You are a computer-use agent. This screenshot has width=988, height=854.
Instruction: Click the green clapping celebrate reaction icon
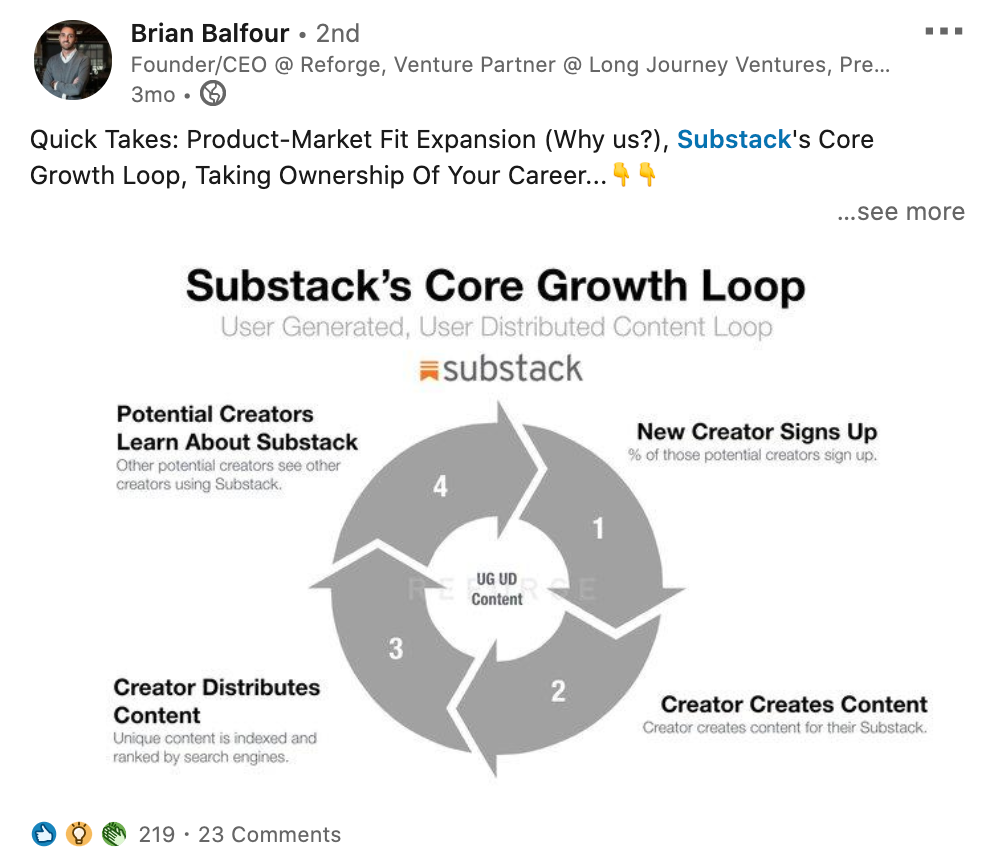[x=114, y=834]
